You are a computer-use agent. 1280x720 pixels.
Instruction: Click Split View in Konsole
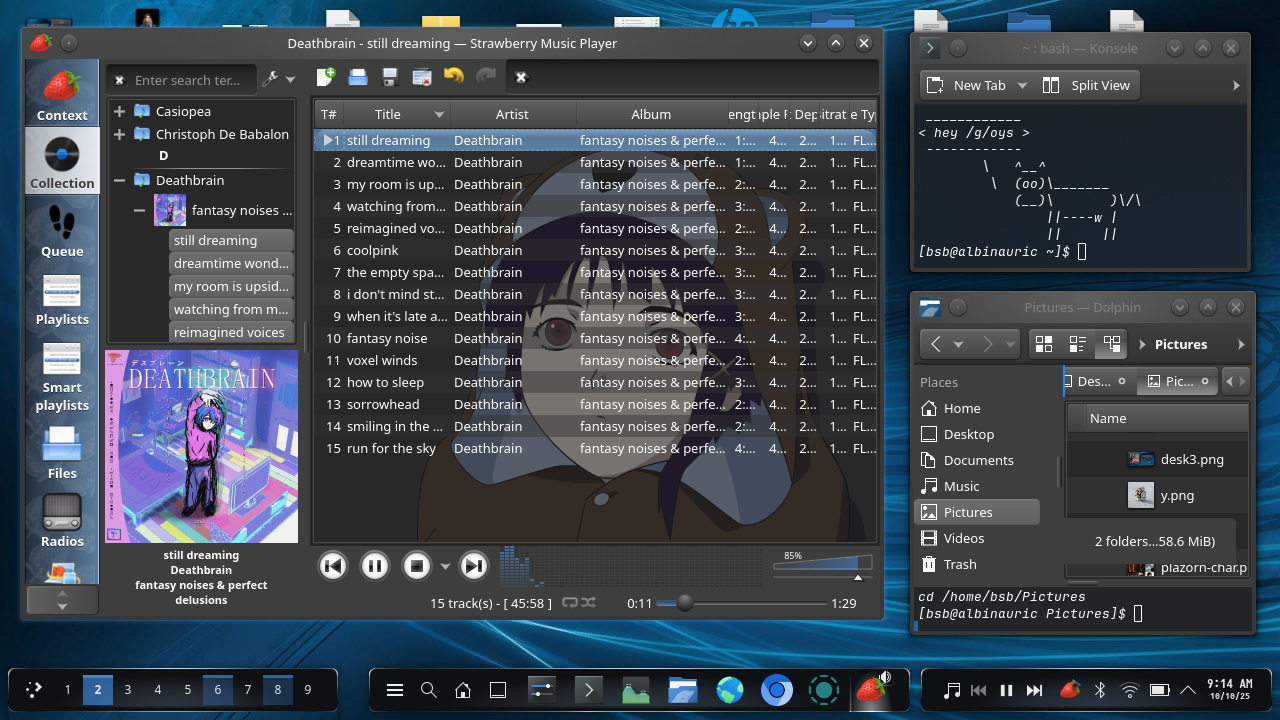point(1087,85)
